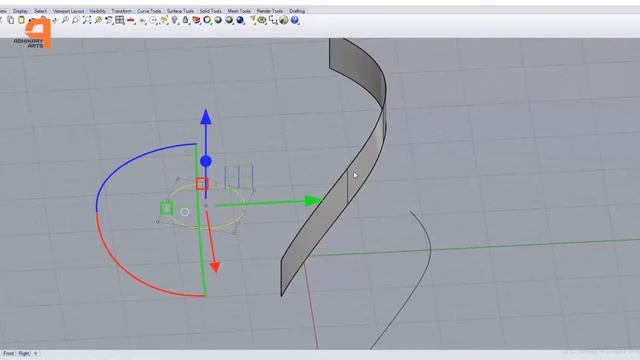Click the Zoom Selected icon

(x=98, y=20)
